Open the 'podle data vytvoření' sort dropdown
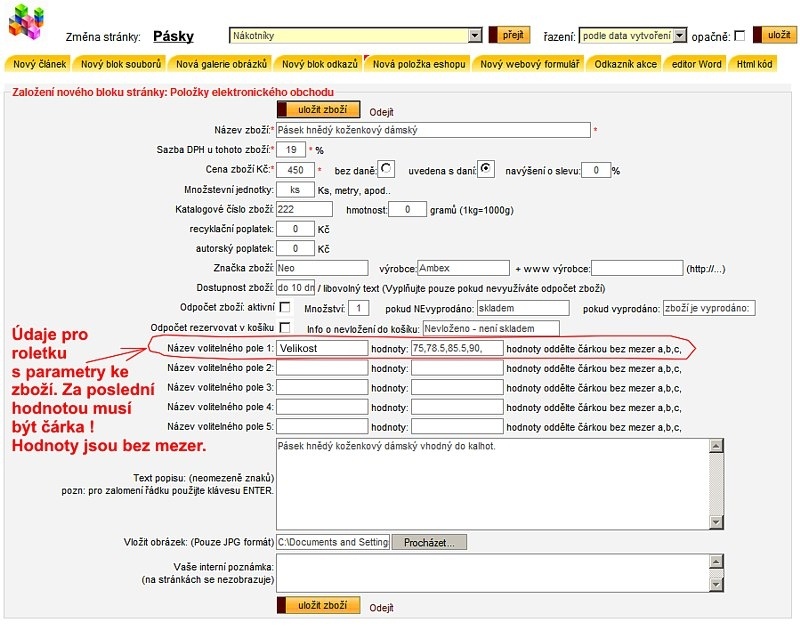Screen dimensions: 800x631 [633, 36]
